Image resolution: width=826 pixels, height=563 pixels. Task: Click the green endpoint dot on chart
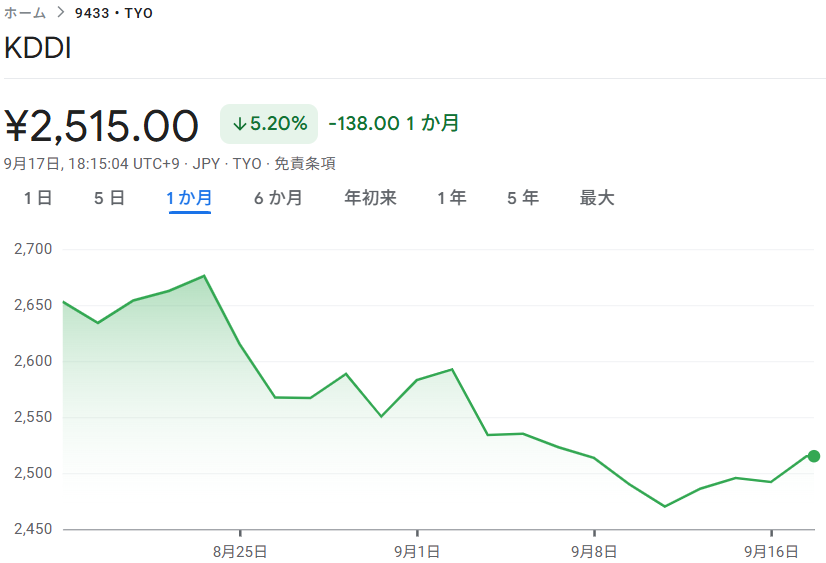(x=813, y=456)
